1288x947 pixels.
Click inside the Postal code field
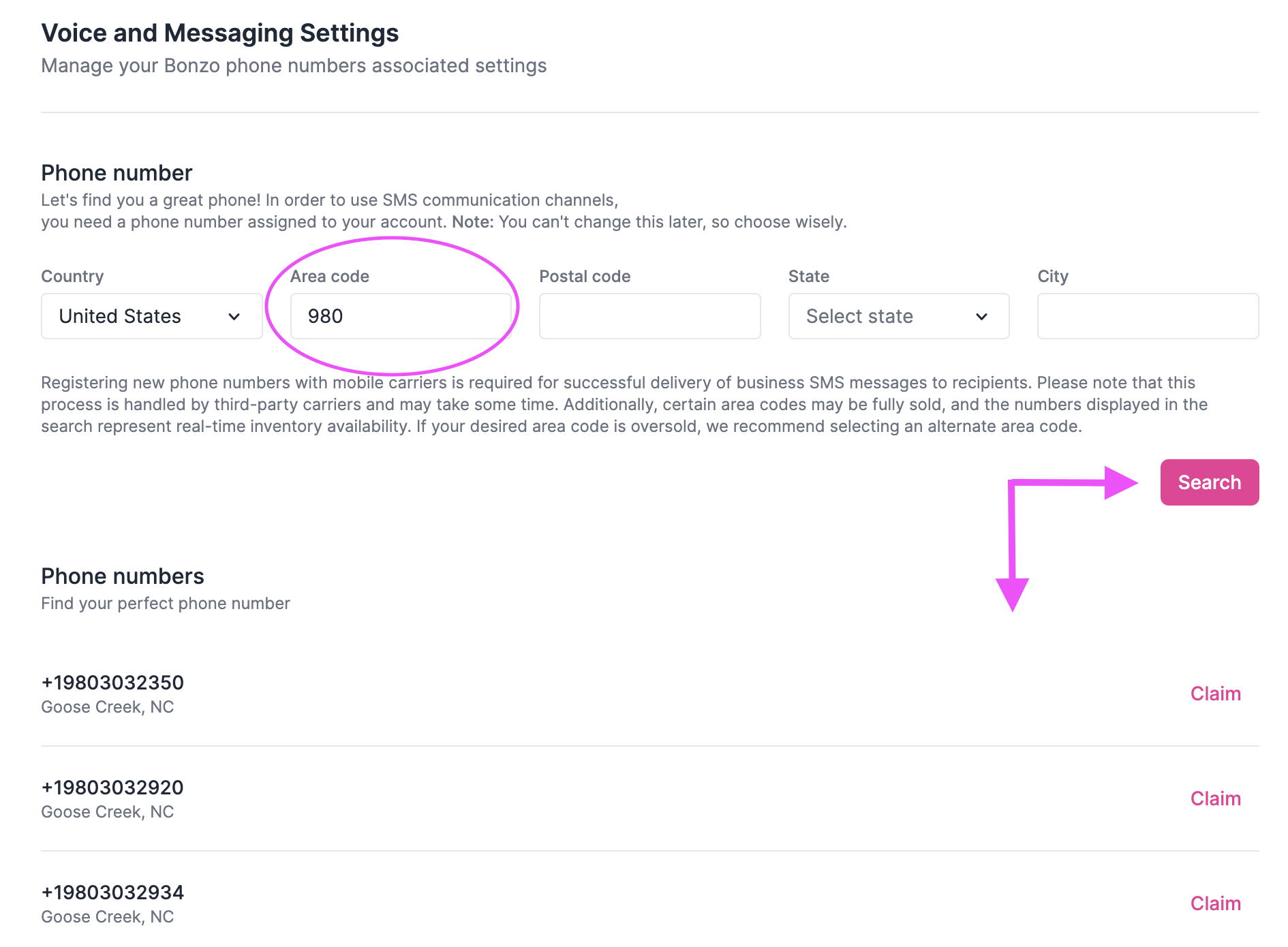[649, 315]
